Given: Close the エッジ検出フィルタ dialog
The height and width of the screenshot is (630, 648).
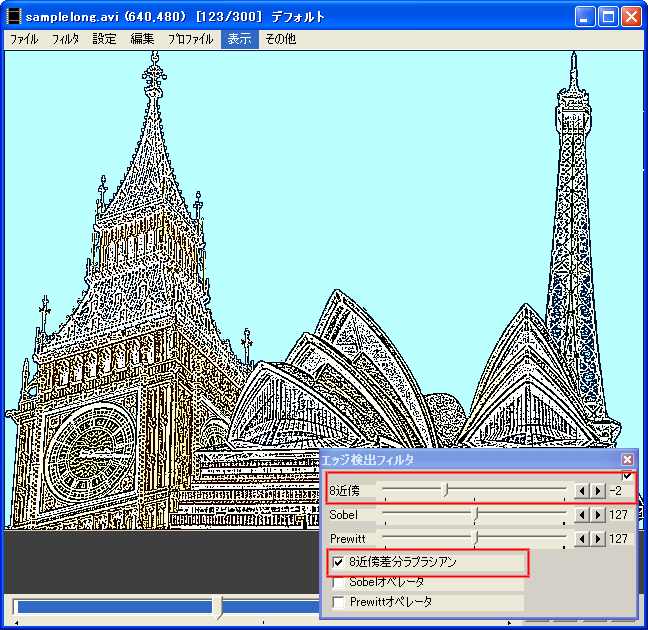Looking at the screenshot, I should 627,459.
